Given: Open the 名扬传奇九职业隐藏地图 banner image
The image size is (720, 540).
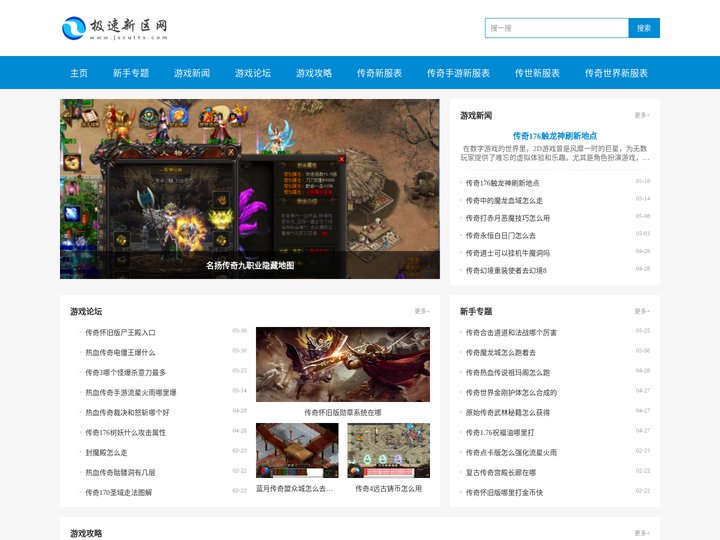Looking at the screenshot, I should [250, 189].
